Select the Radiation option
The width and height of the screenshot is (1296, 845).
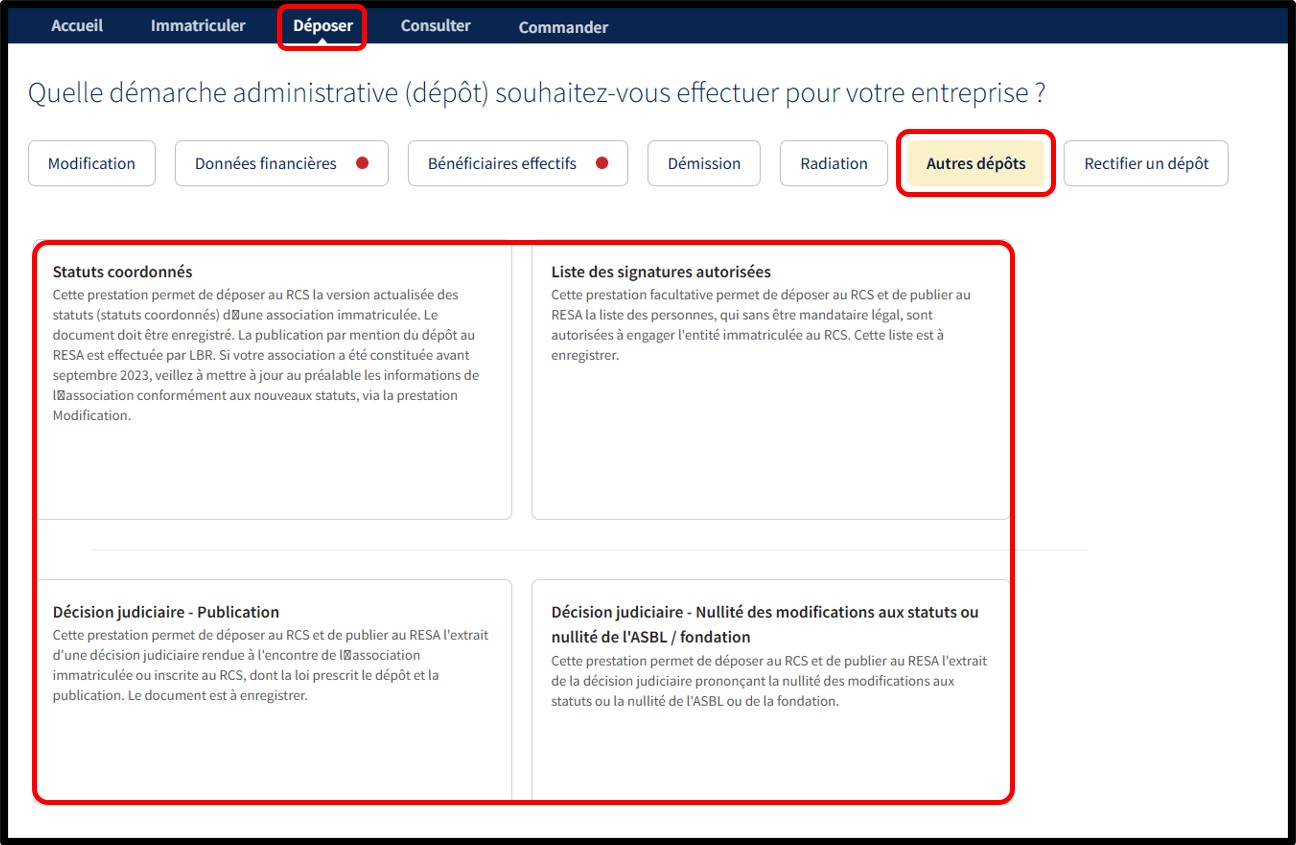(x=834, y=163)
